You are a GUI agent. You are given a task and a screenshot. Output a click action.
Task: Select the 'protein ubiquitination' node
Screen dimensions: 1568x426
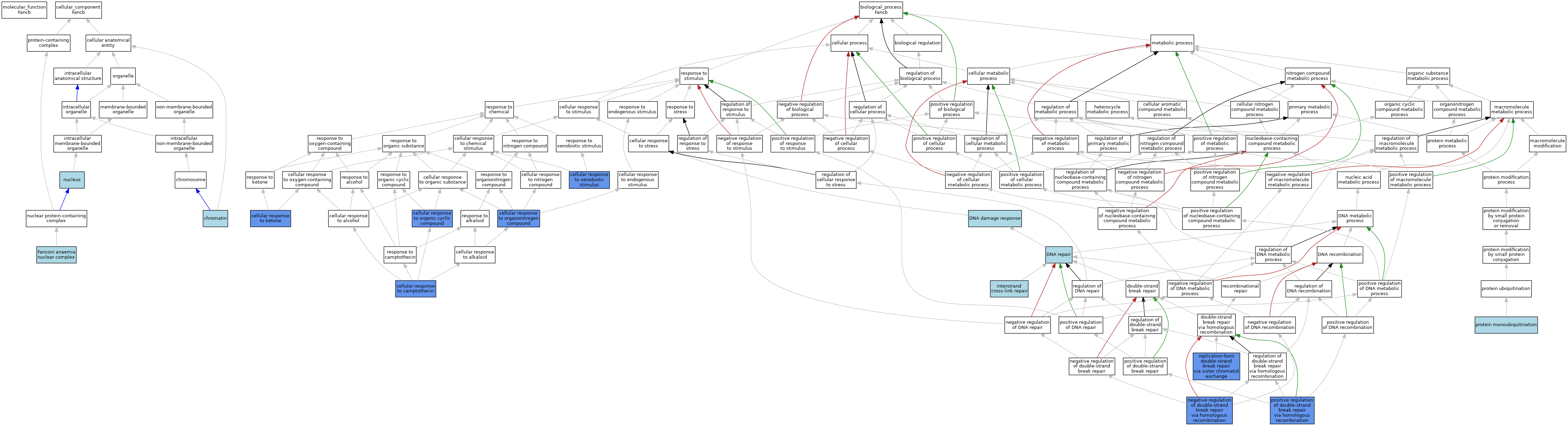coord(1506,289)
